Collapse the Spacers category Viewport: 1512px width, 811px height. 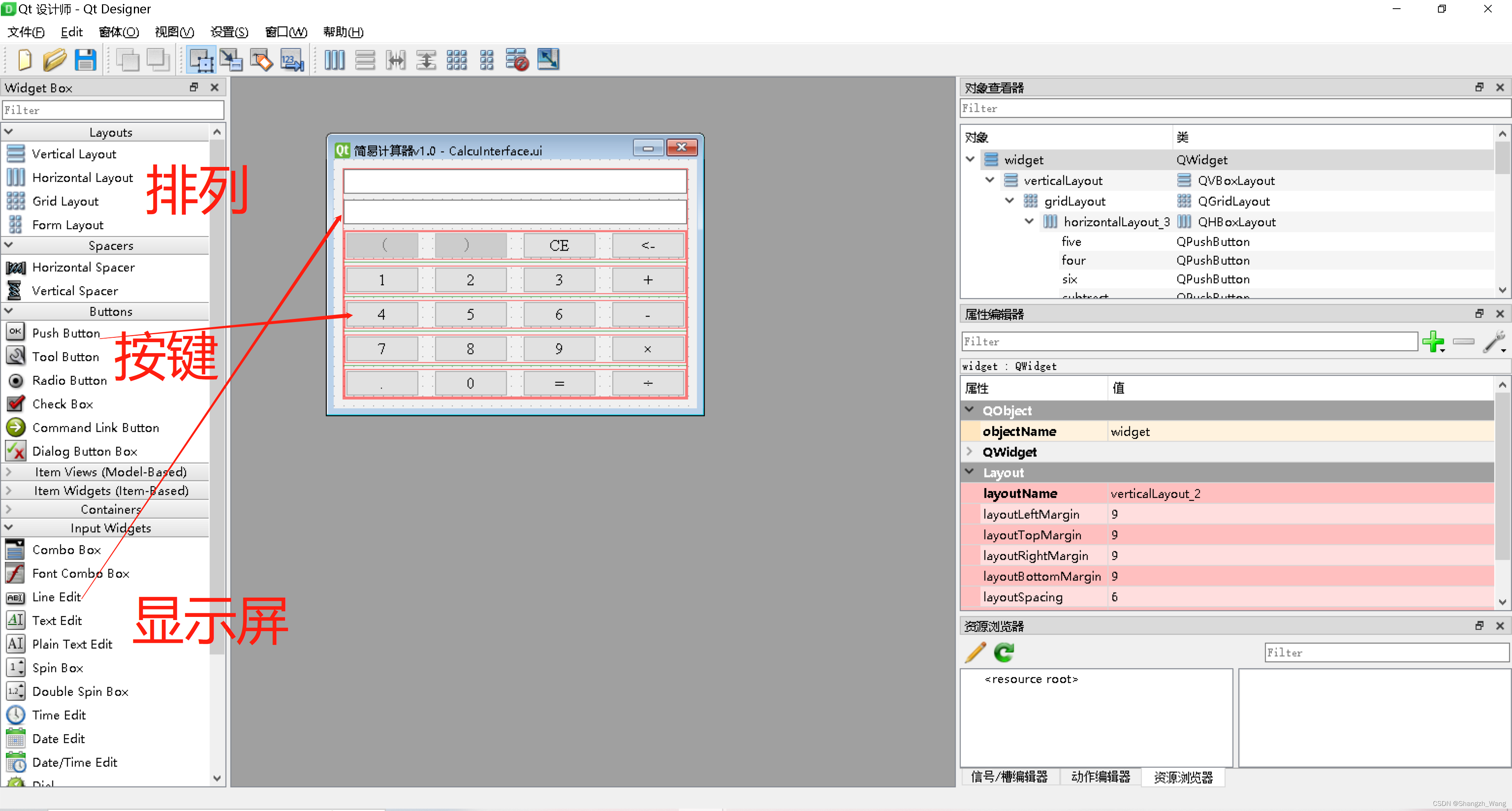coord(9,245)
